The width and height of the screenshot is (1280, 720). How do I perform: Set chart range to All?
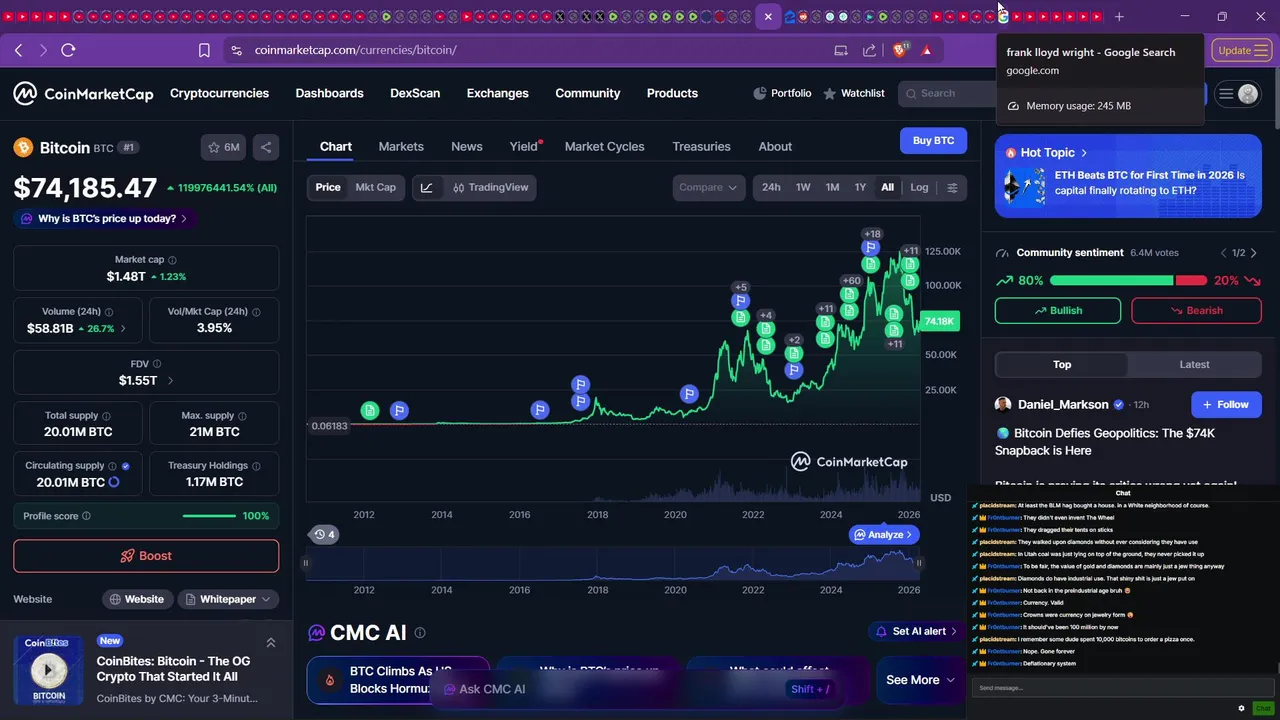(x=887, y=188)
